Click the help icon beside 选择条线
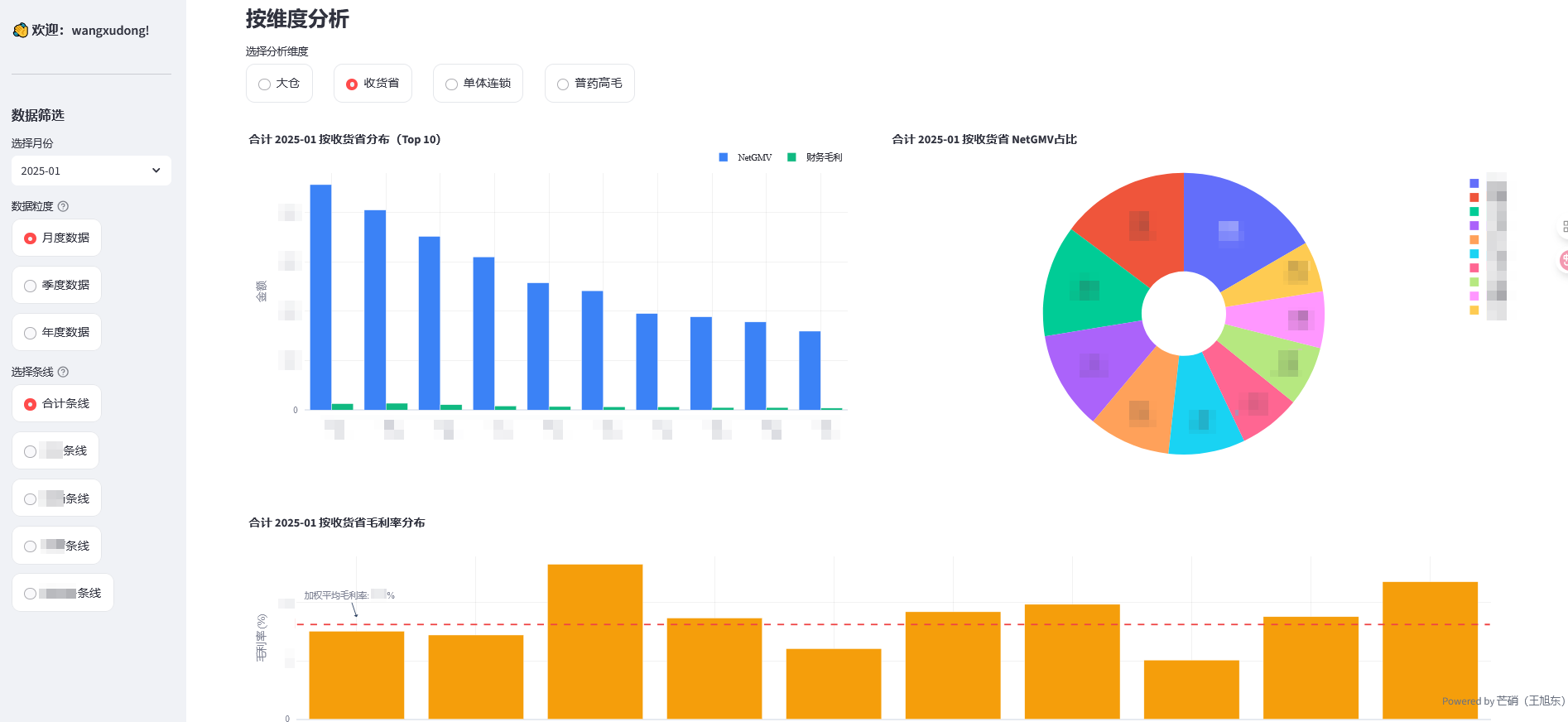The image size is (1568, 722). [64, 372]
